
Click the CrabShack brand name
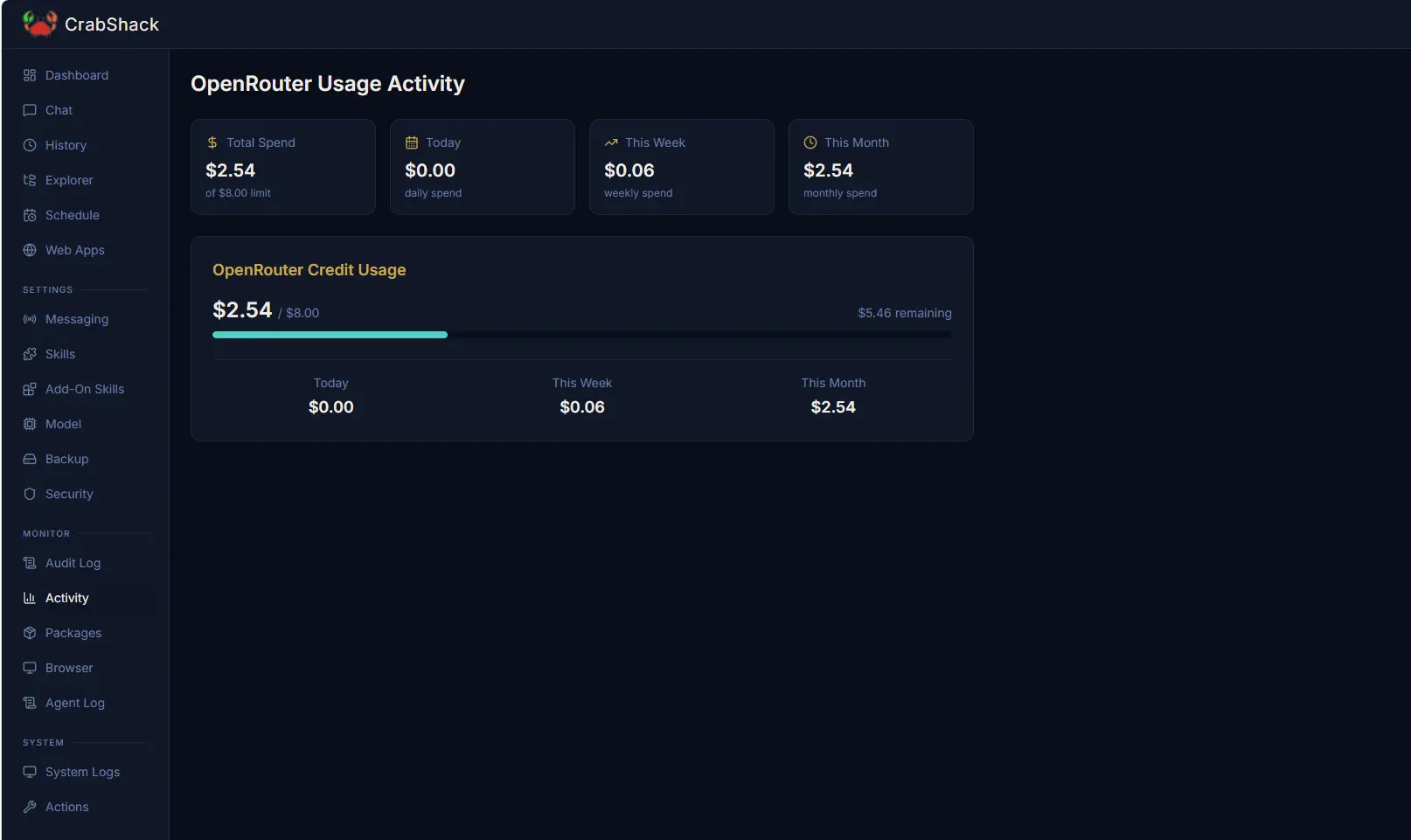112,24
